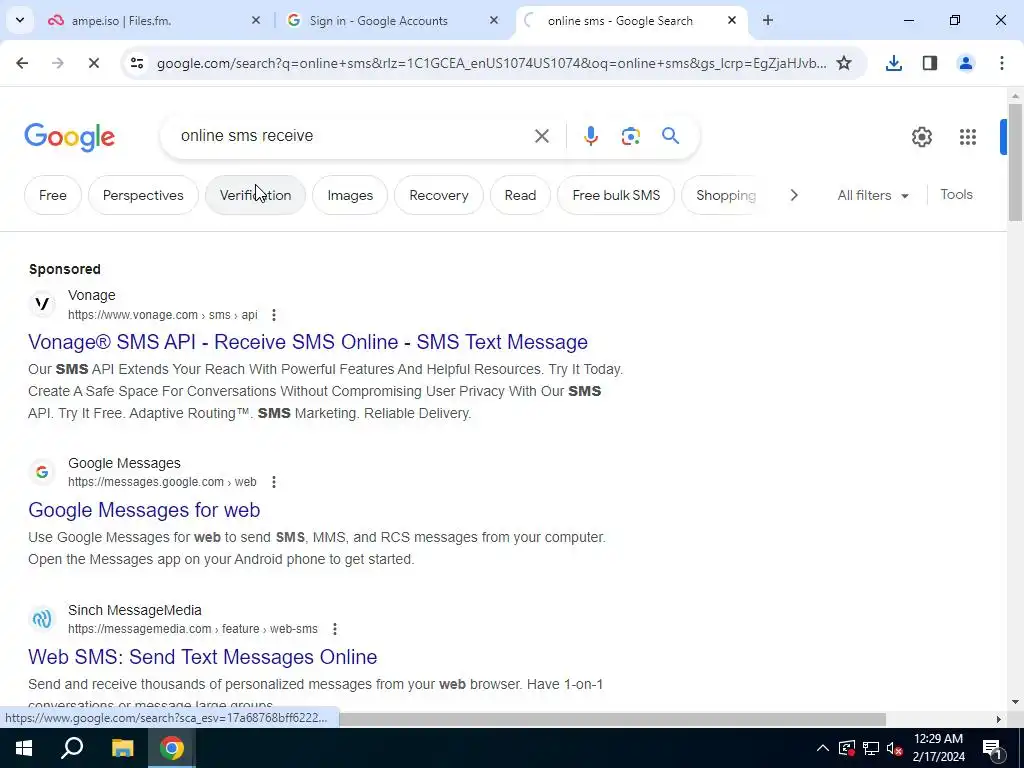Open Web SMS: Send Text Messages Online

click(202, 657)
